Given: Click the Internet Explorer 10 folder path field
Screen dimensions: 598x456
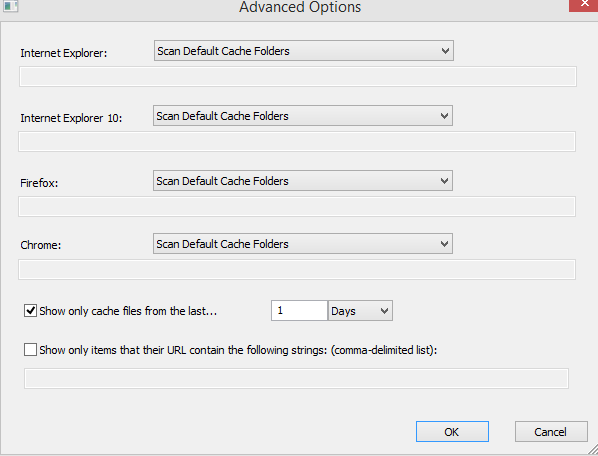Looking at the screenshot, I should tap(297, 141).
